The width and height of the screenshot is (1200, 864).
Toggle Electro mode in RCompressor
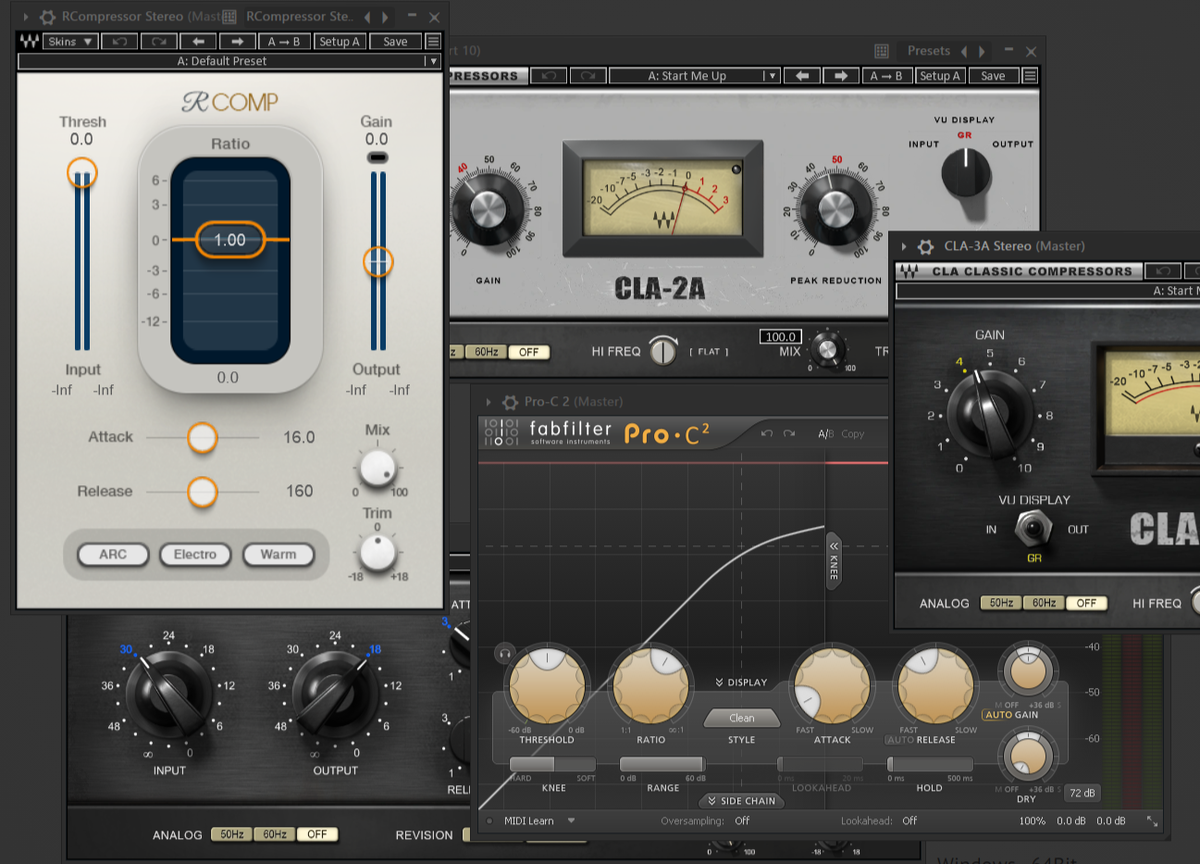pos(195,554)
